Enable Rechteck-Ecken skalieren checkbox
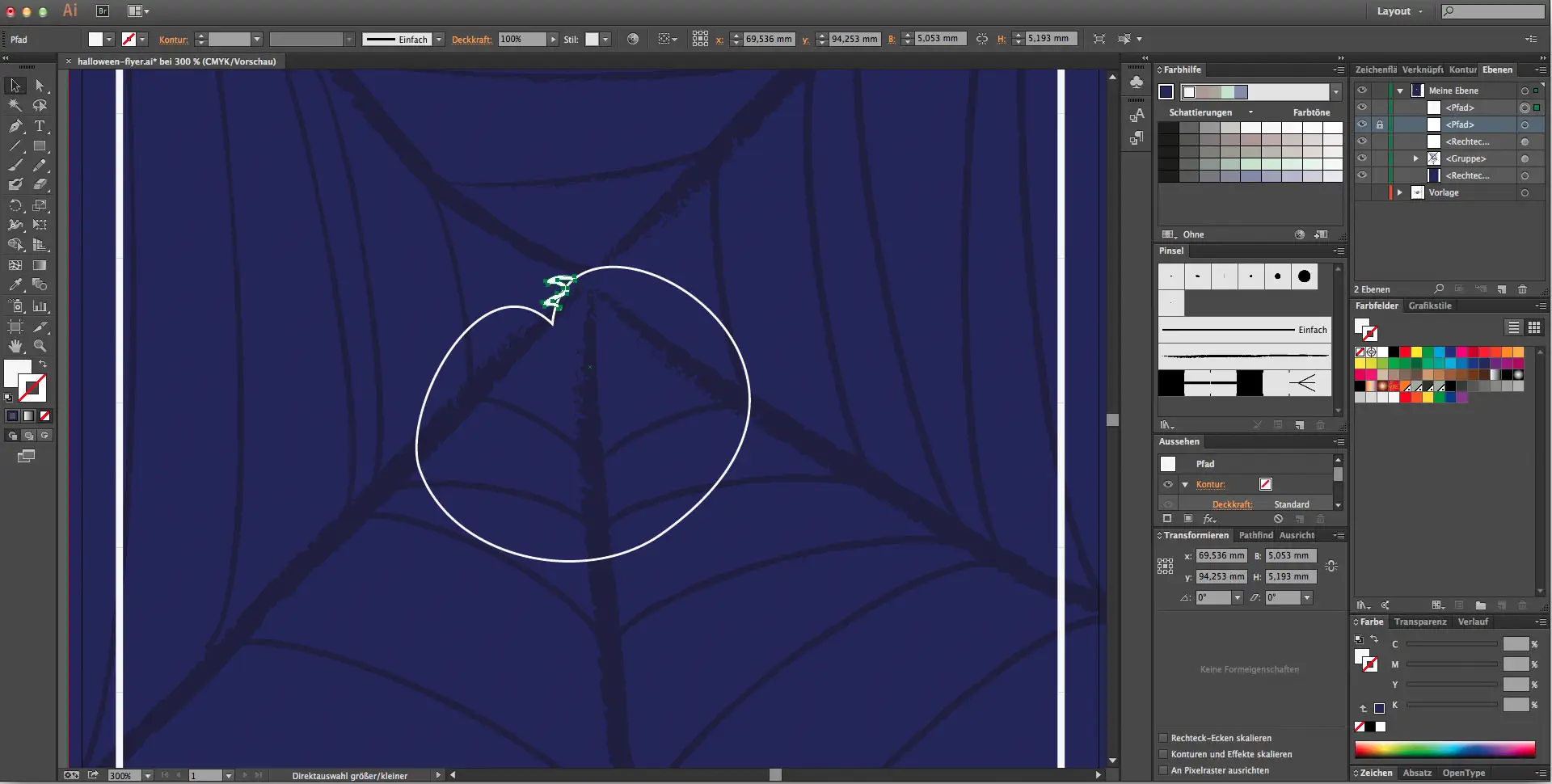 (x=1163, y=738)
